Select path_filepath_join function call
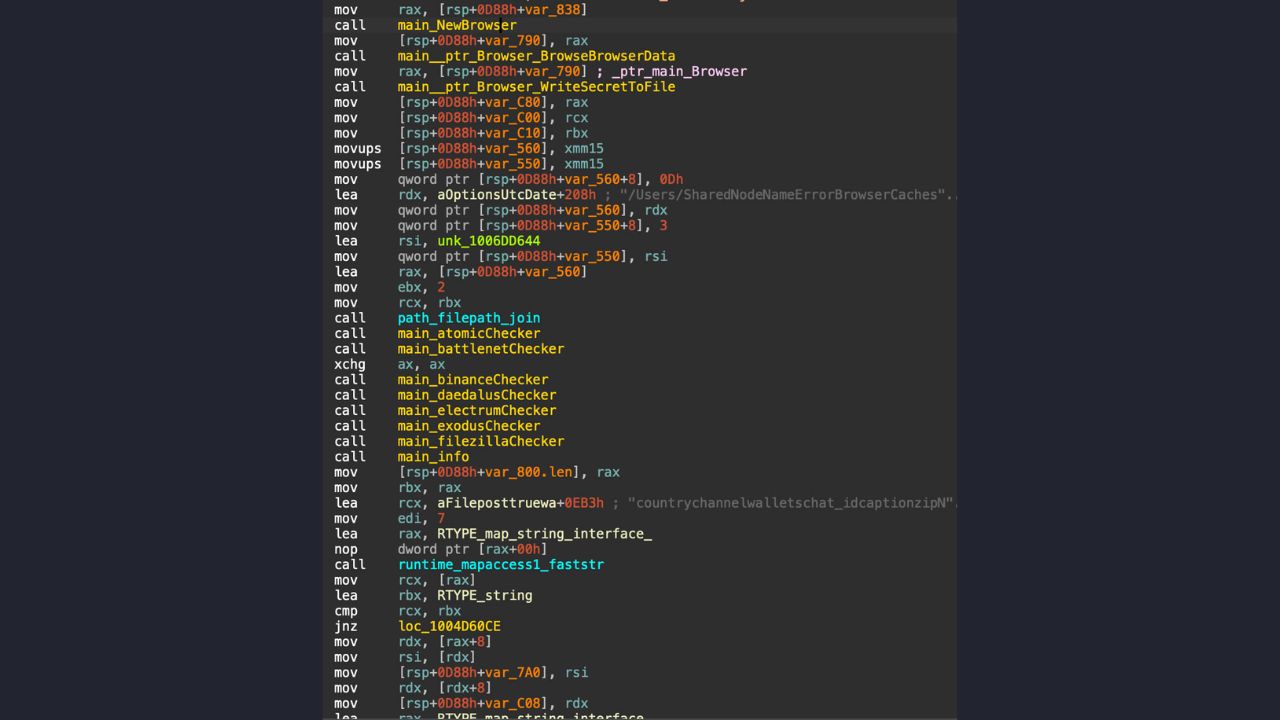The image size is (1280, 720). [468, 318]
